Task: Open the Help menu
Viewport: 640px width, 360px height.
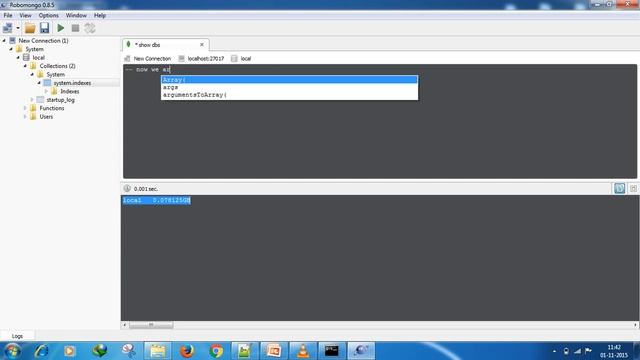Action: (x=100, y=15)
